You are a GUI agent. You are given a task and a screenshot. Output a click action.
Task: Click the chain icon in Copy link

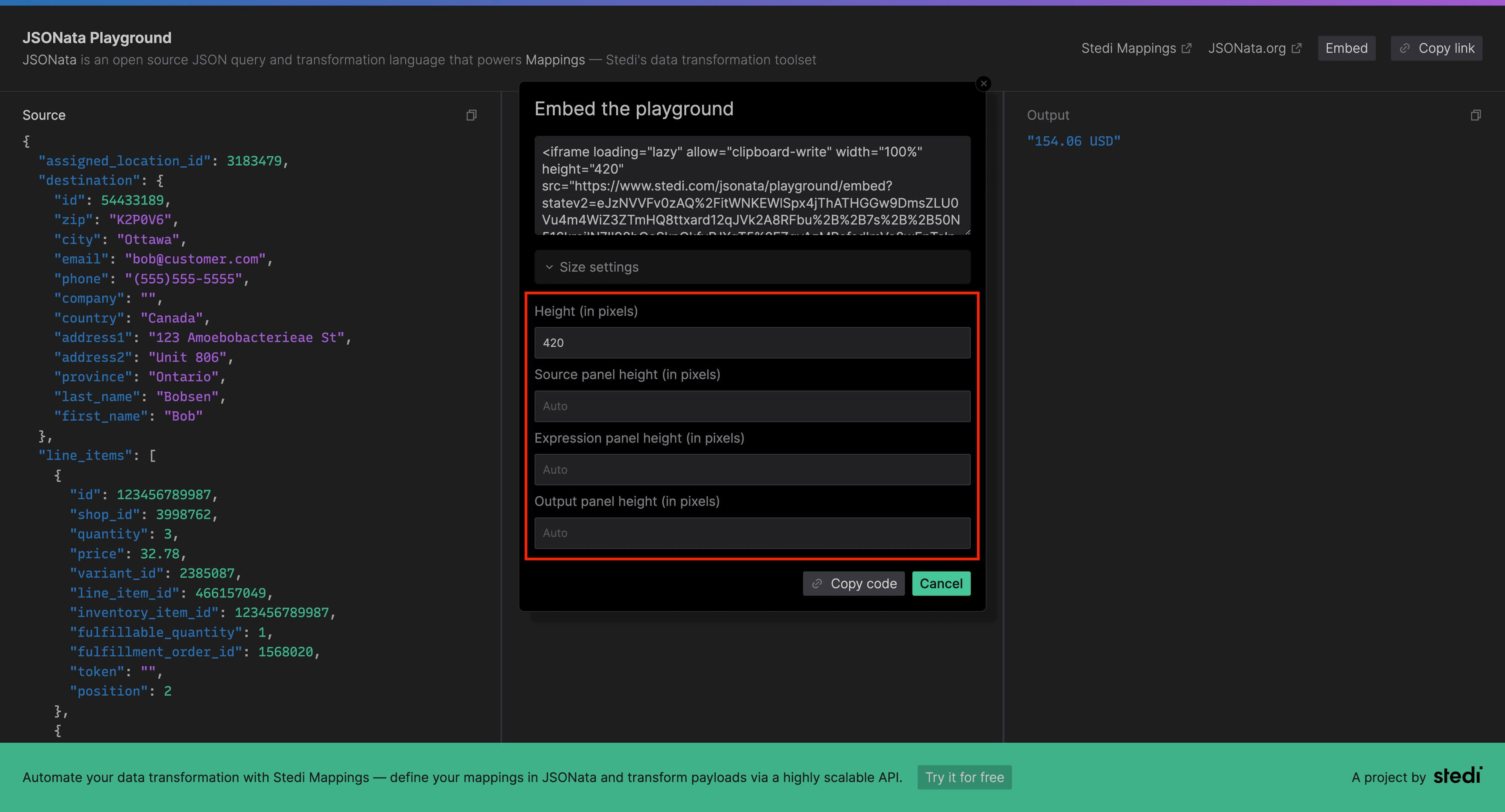pyautogui.click(x=1405, y=49)
